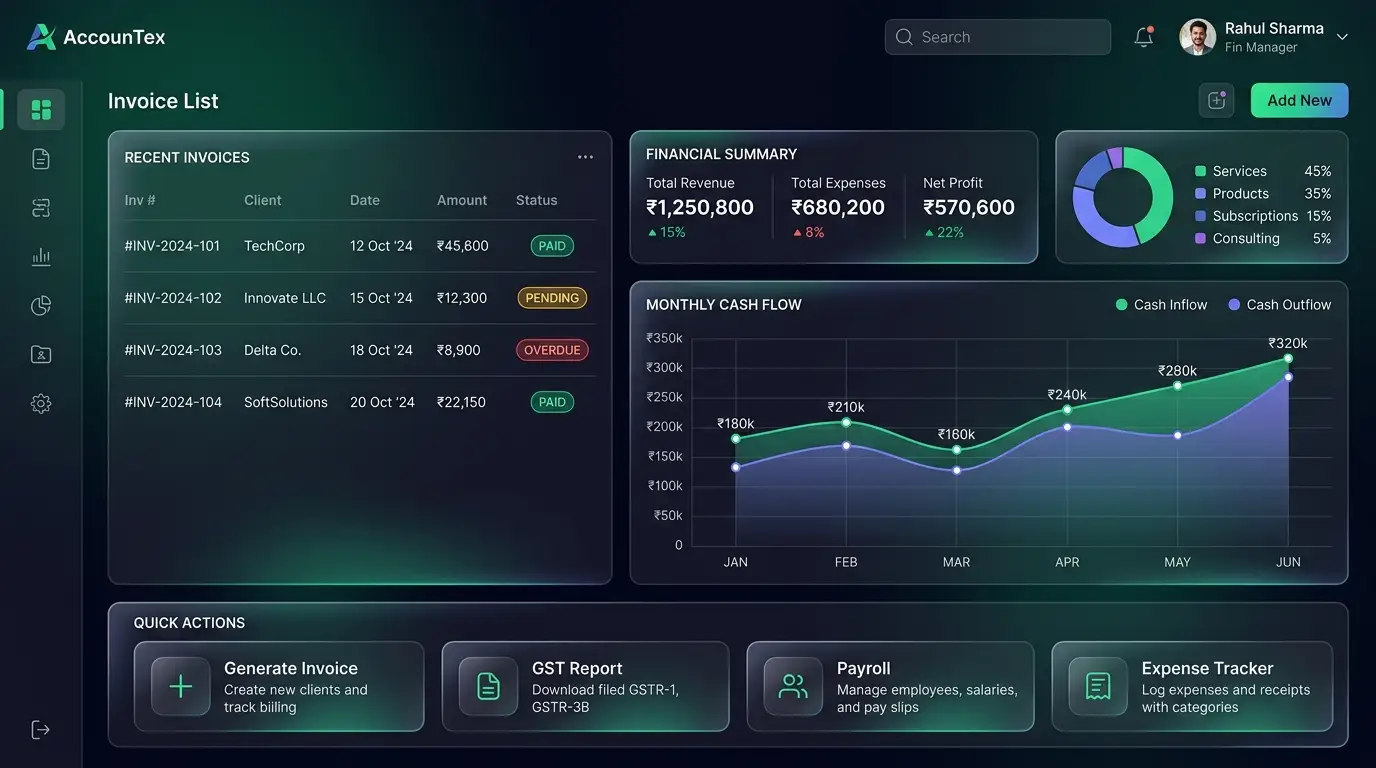1376x768 pixels.
Task: Expand the user menu chevron
Action: point(1342,37)
